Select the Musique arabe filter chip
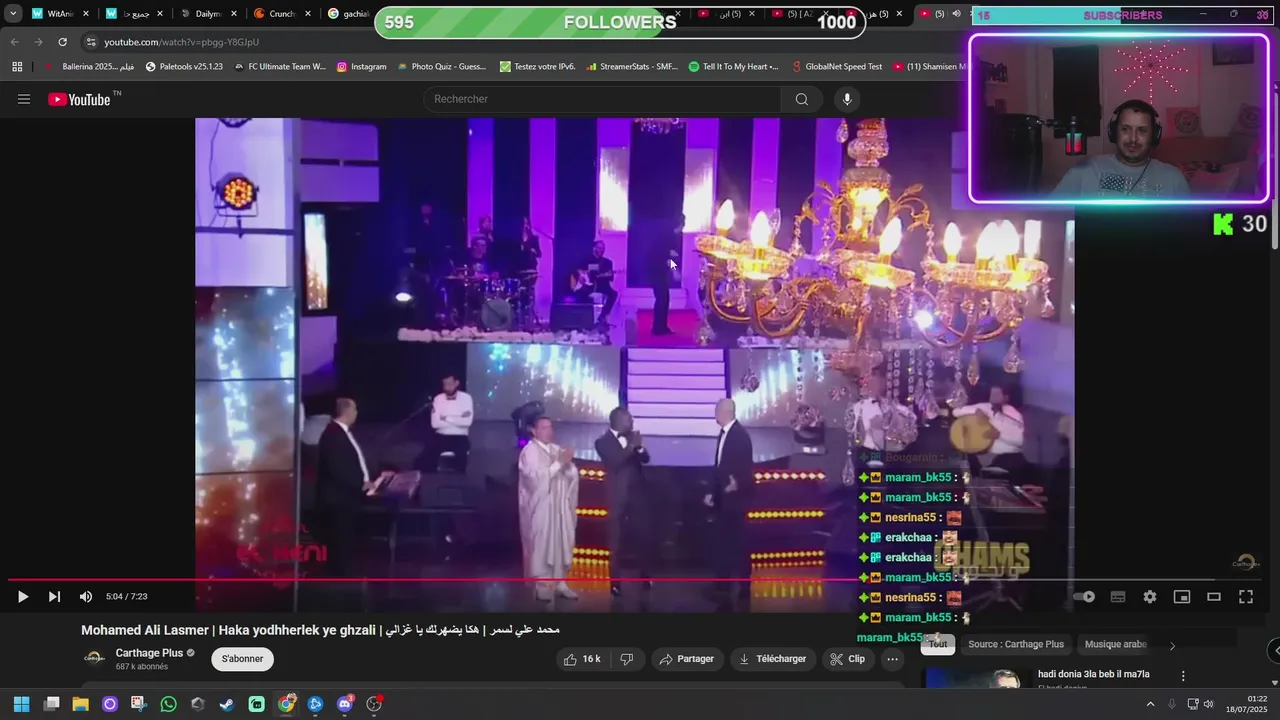Viewport: 1280px width, 720px height. tap(1116, 644)
